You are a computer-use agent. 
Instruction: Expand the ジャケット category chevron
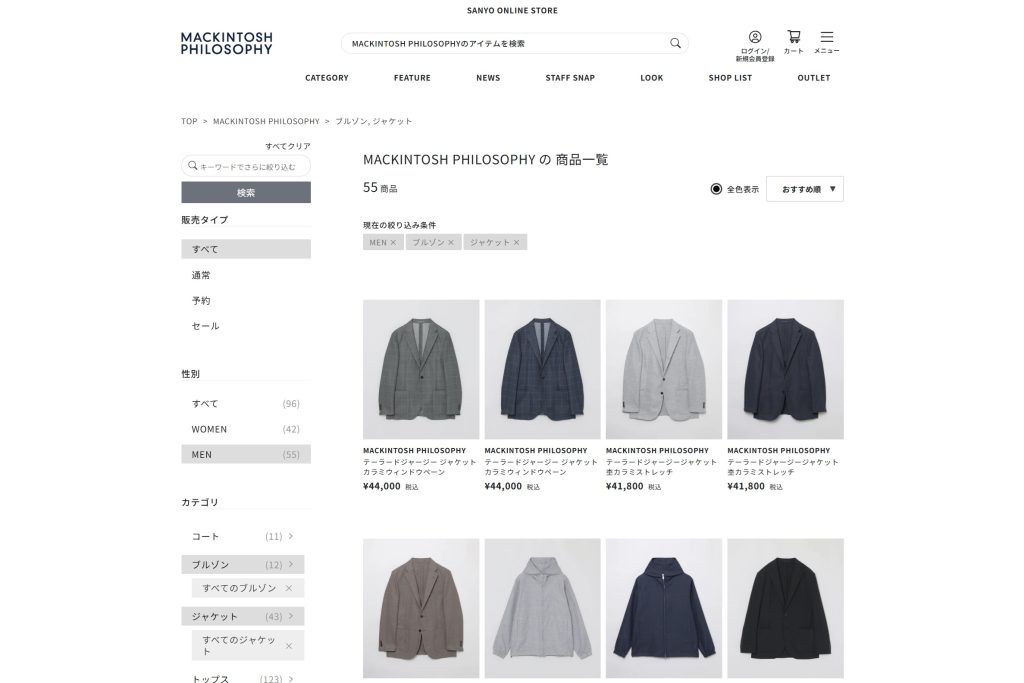click(x=291, y=616)
